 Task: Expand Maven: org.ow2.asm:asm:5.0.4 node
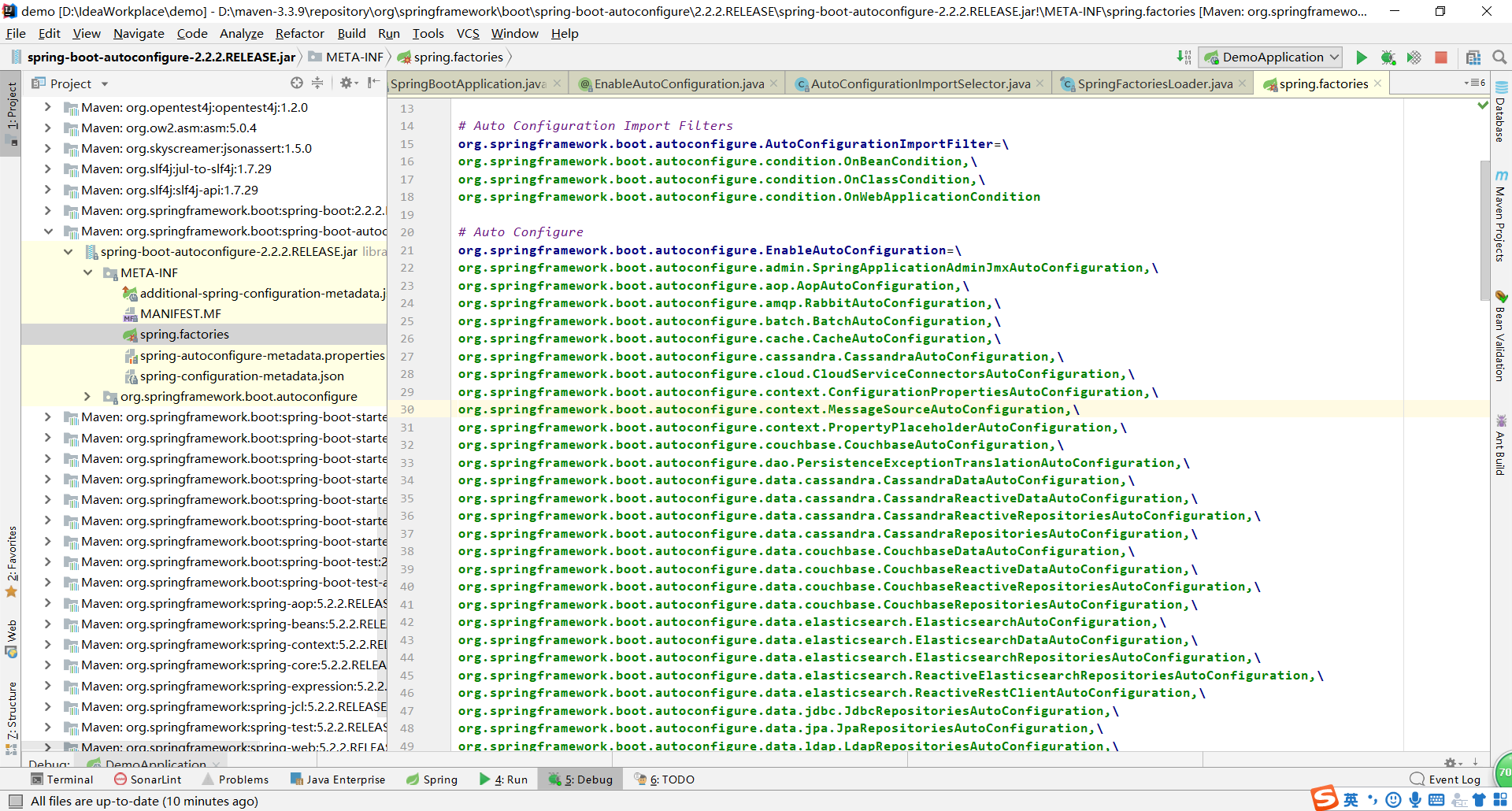point(47,128)
